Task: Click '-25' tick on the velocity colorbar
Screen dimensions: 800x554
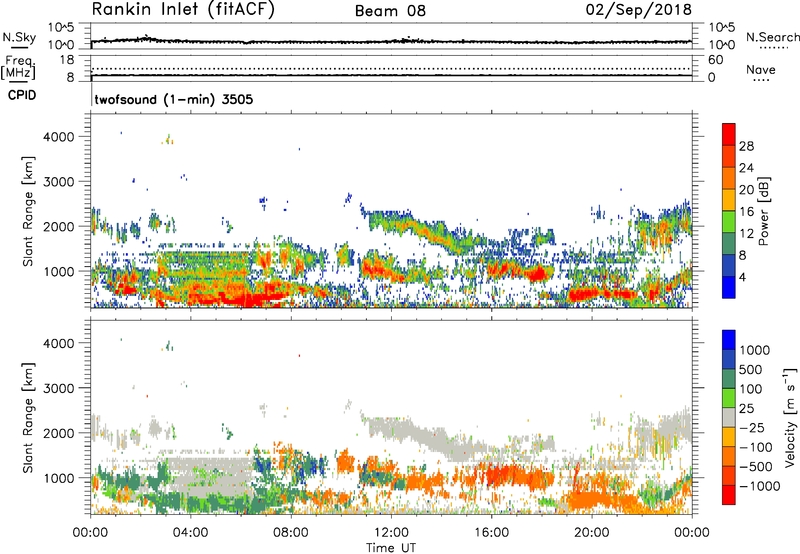Action: [754, 427]
